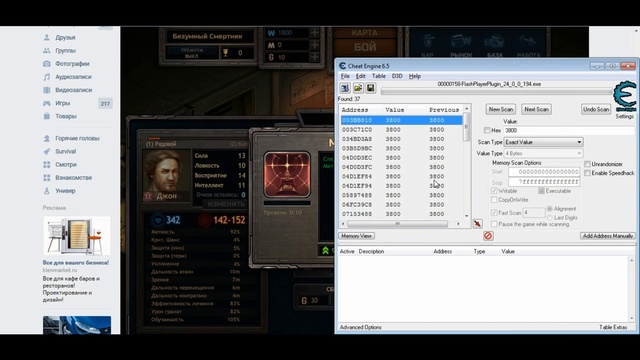Click the Смотри grid icon

coord(47,164)
